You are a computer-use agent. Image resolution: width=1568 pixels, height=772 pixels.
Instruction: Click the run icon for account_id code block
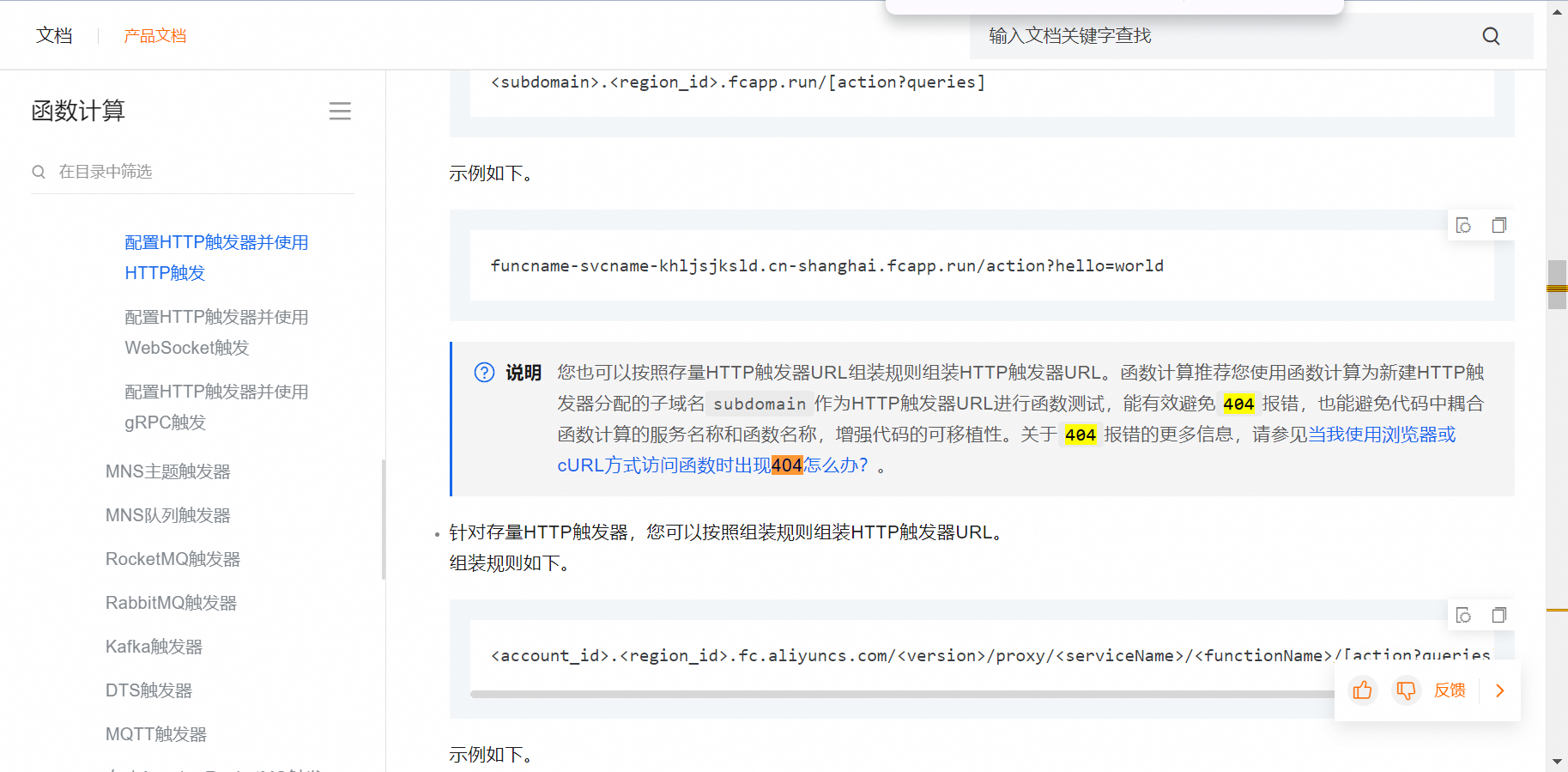pyautogui.click(x=1463, y=615)
